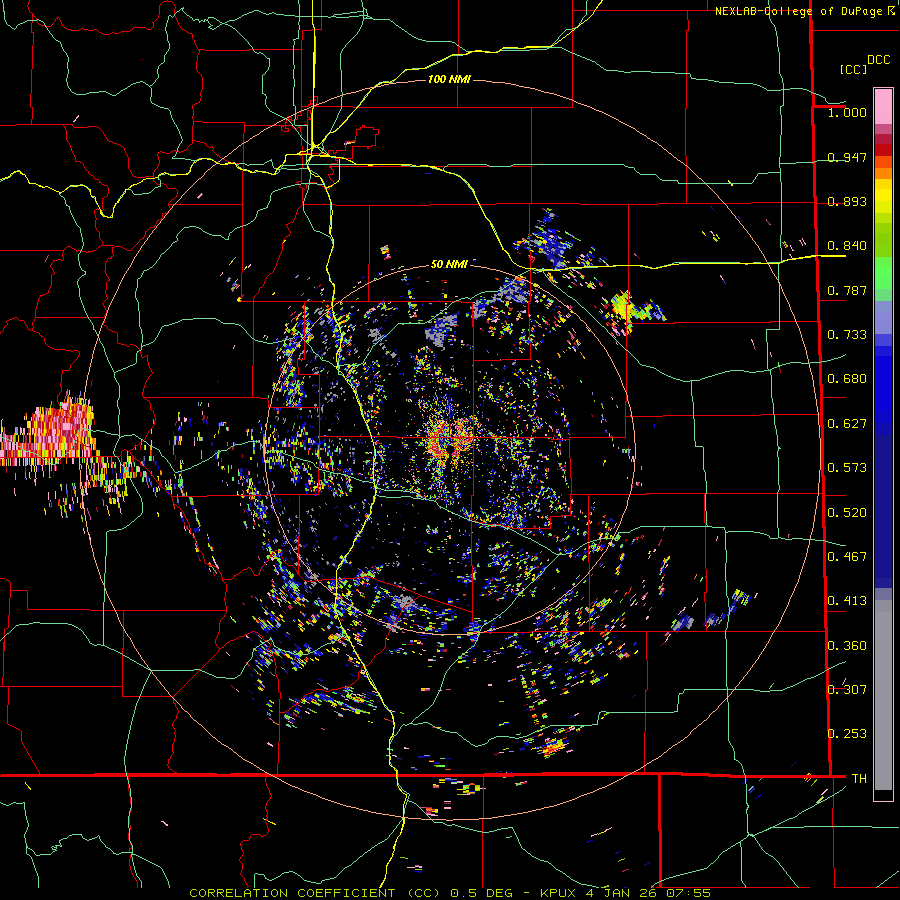Click the 0.573 legend value
The image size is (900, 900).
pos(847,468)
